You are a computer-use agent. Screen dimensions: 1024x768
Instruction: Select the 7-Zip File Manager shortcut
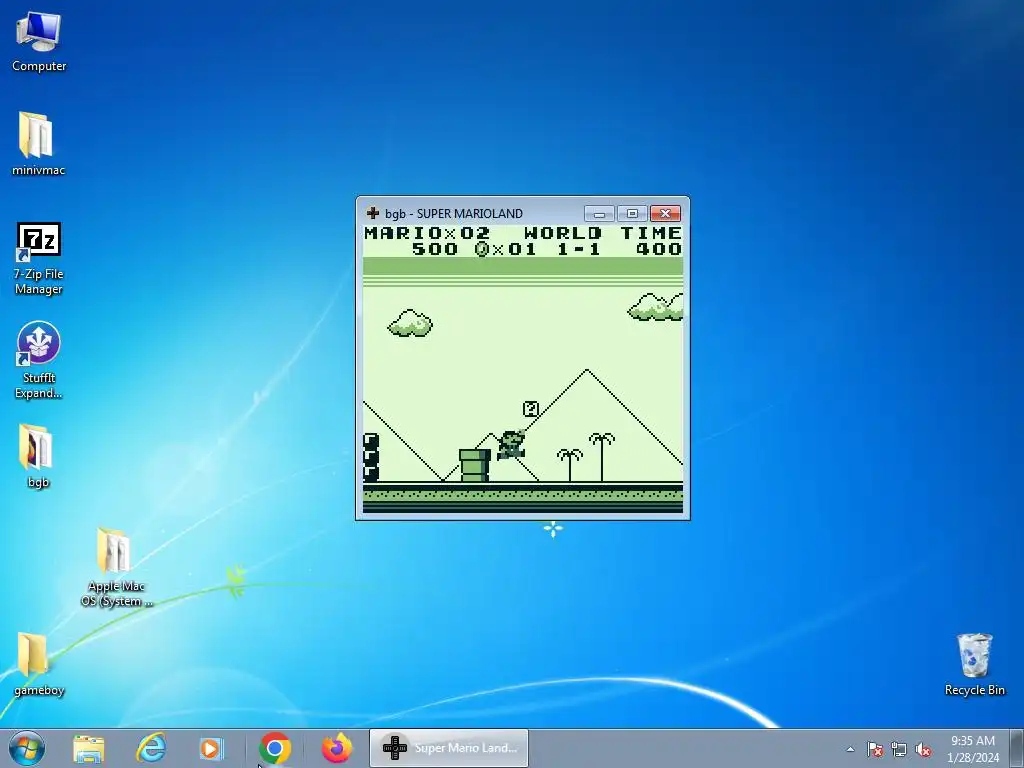coord(39,259)
